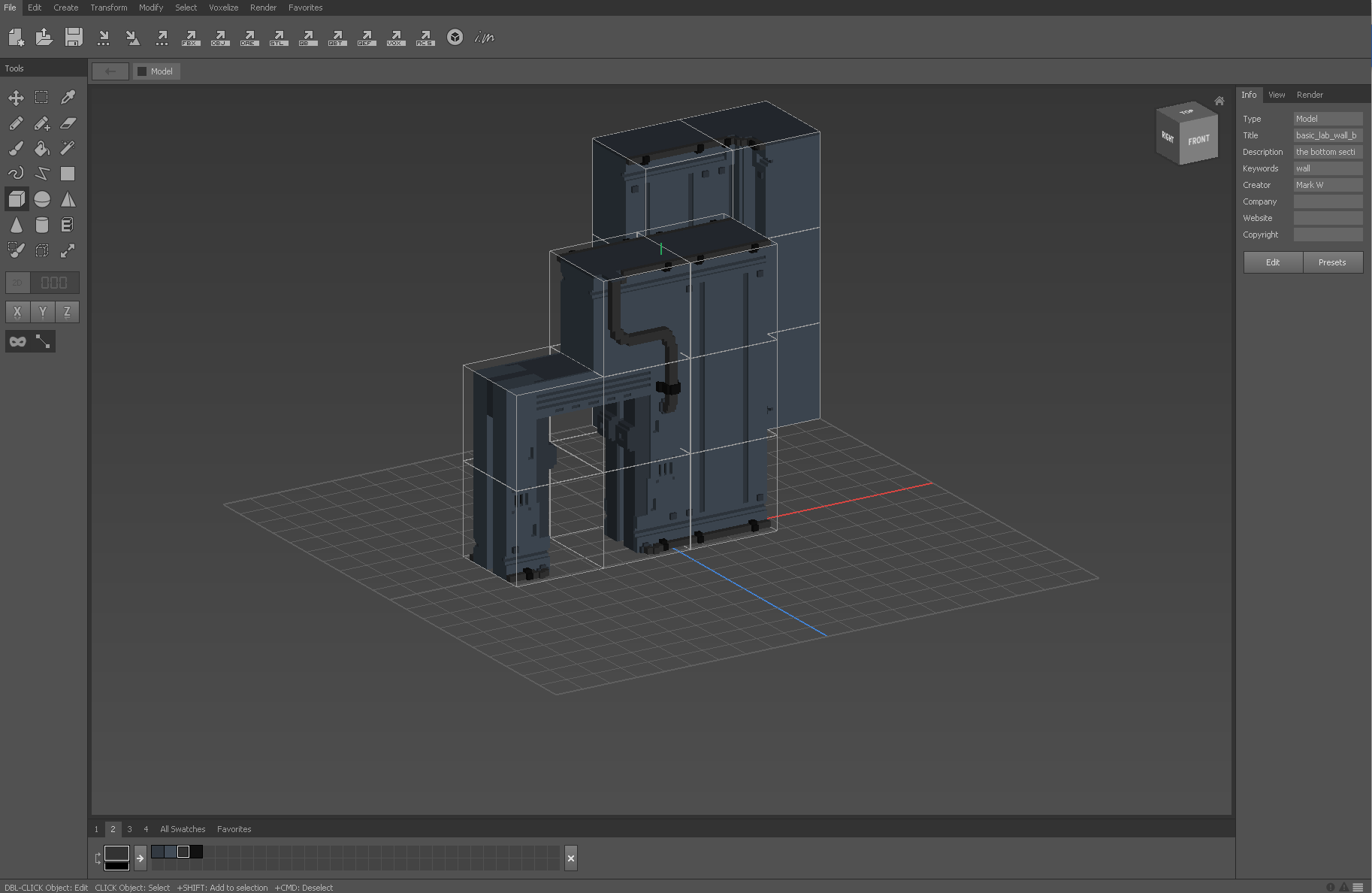Image resolution: width=1372 pixels, height=893 pixels.
Task: Create a new file from the toolbar
Action: click(16, 37)
